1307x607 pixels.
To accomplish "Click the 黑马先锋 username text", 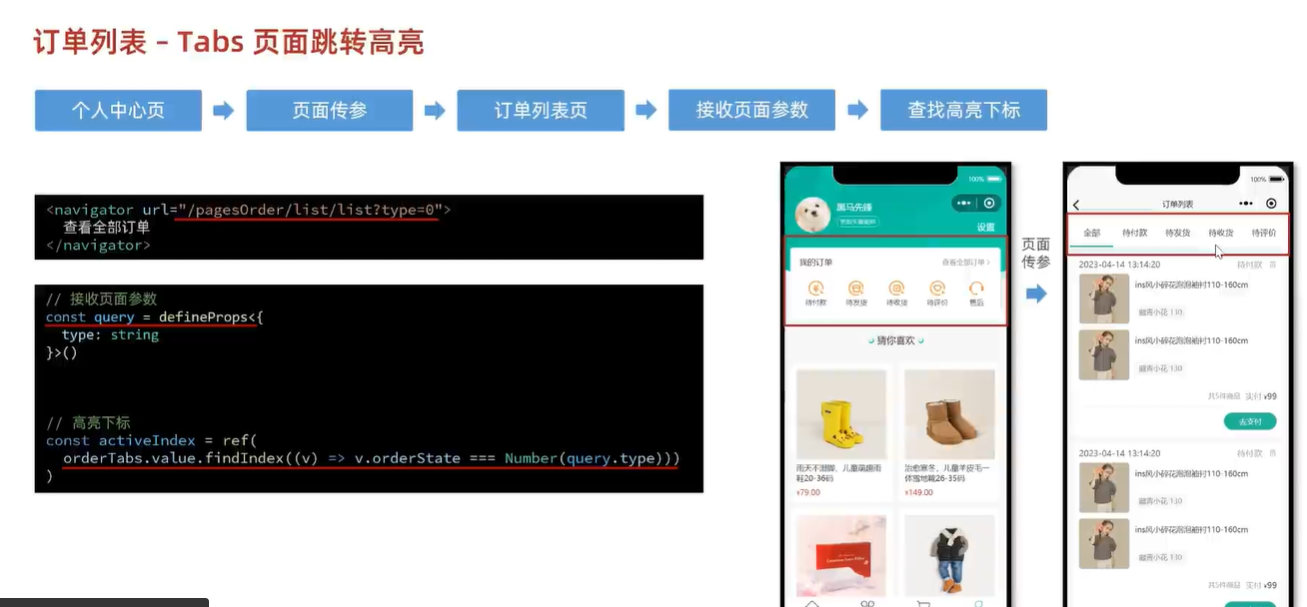I will point(854,207).
